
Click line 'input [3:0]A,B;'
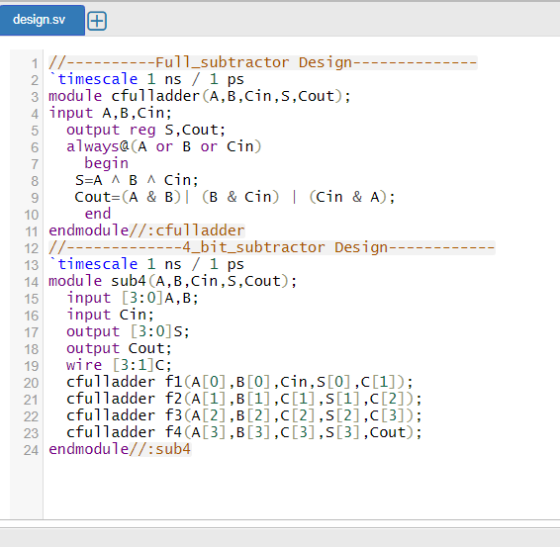point(132,298)
